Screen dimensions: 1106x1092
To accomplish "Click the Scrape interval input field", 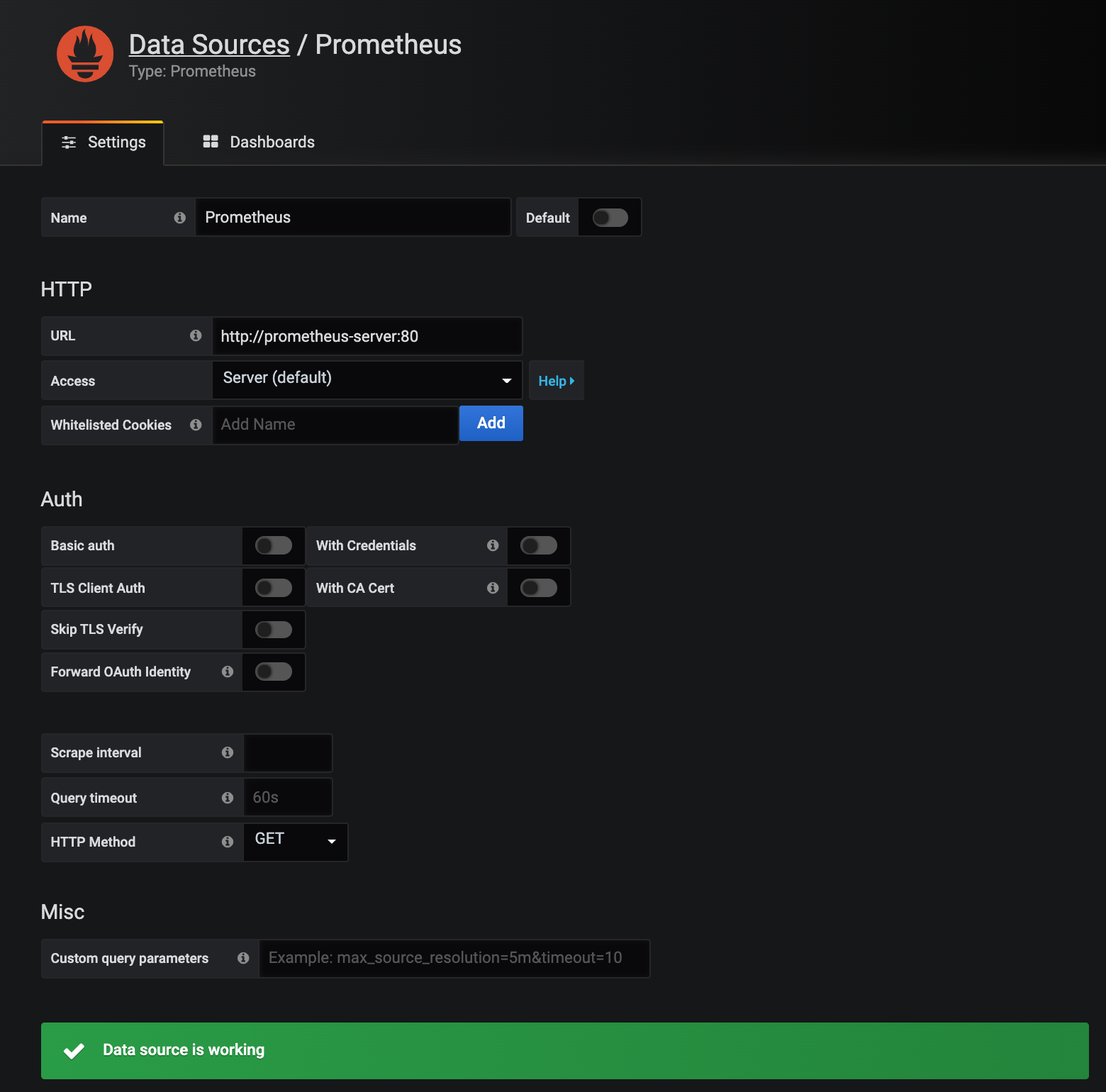I will [x=287, y=752].
